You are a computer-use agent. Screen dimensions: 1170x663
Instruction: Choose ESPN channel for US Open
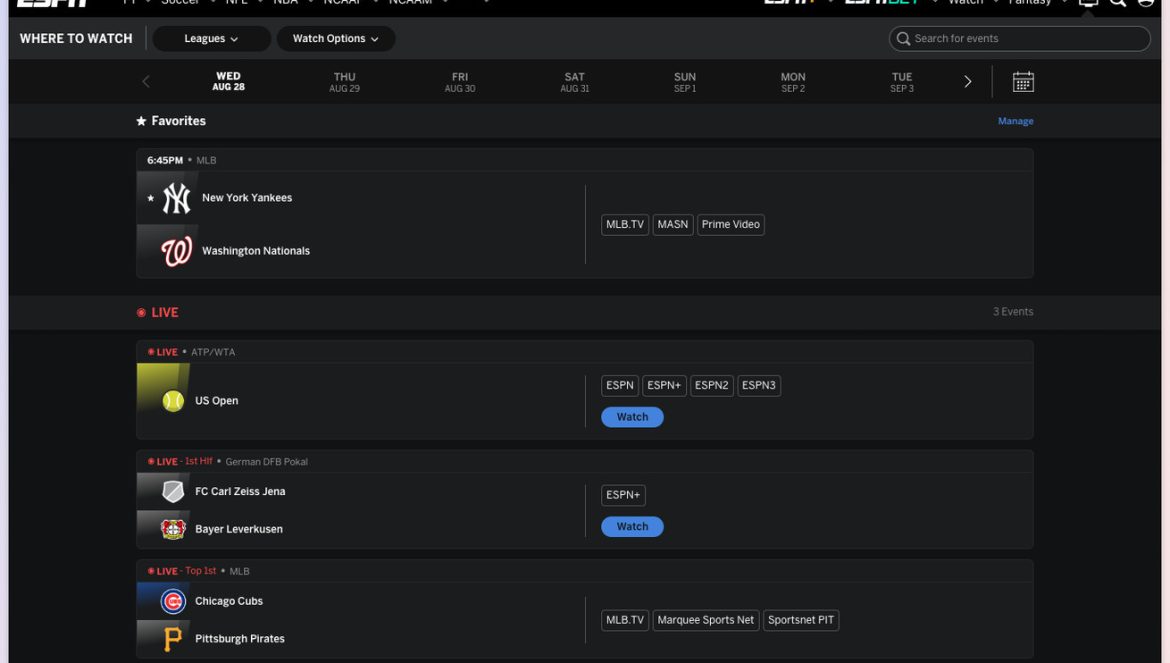[619, 386]
